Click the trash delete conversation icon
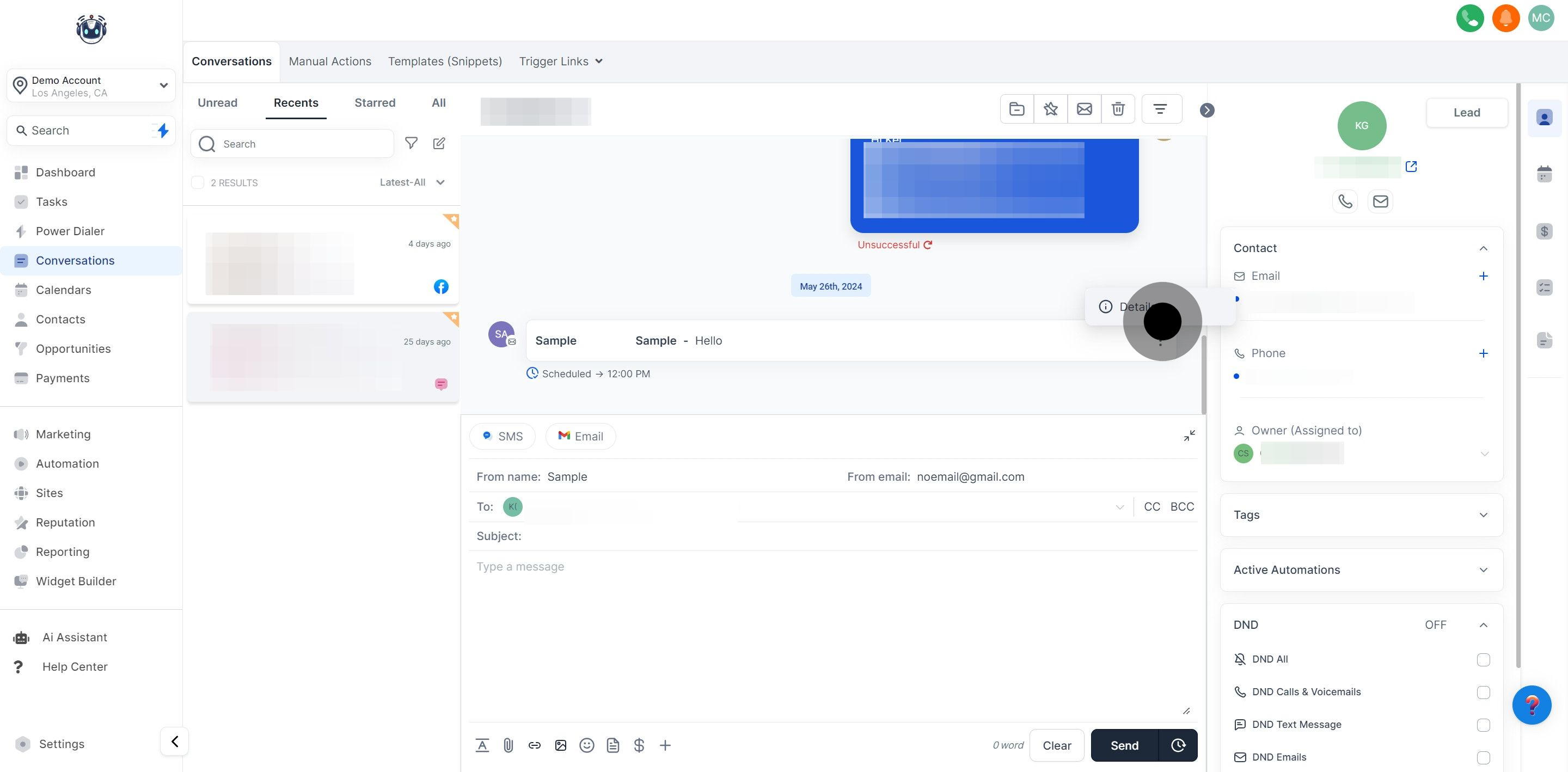Screen dimensions: 1568x772 [x=1118, y=109]
